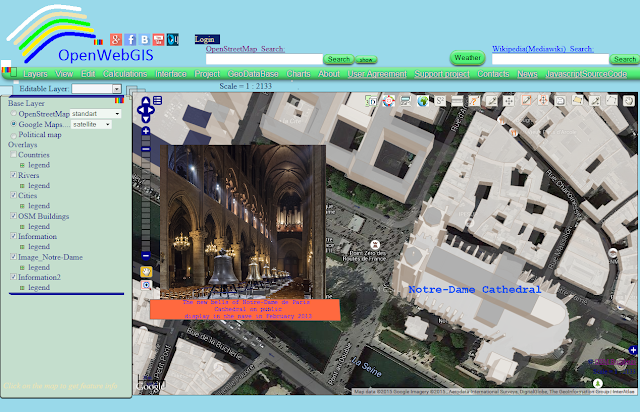Viewport: 640px width, 412px height.
Task: Select the hand pan tool
Action: pos(146,271)
